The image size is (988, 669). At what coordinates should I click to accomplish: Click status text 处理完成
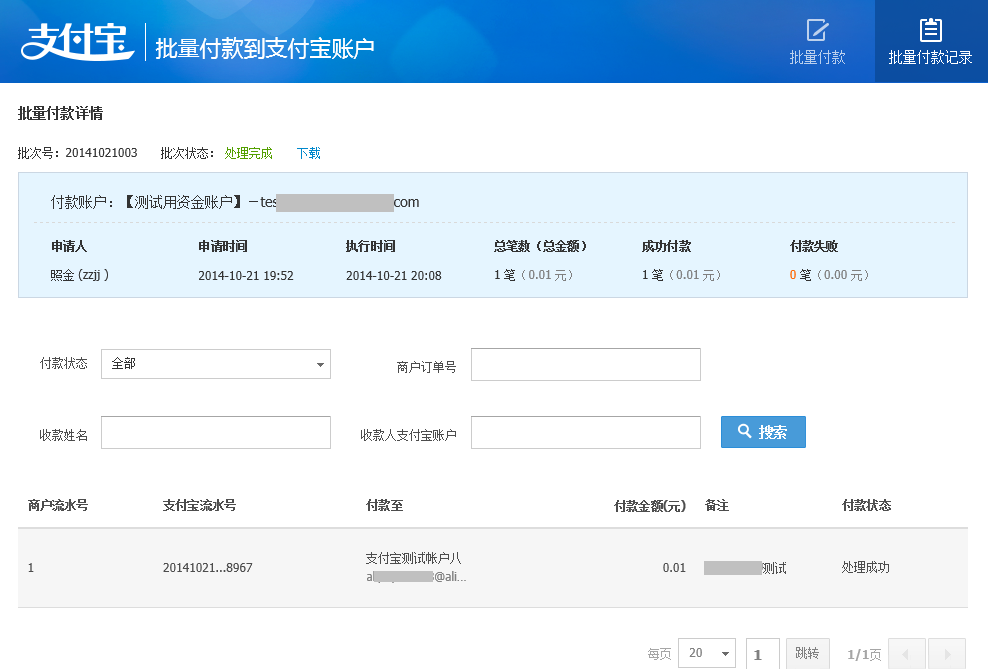[x=248, y=153]
